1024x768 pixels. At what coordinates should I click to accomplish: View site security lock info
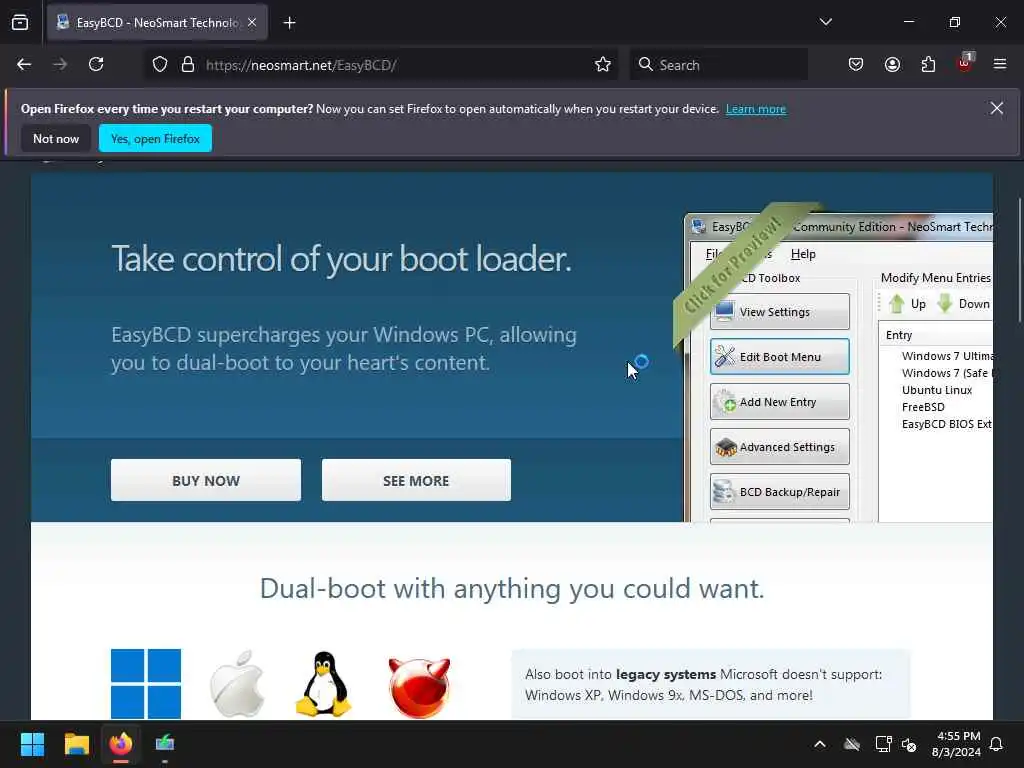click(x=188, y=64)
